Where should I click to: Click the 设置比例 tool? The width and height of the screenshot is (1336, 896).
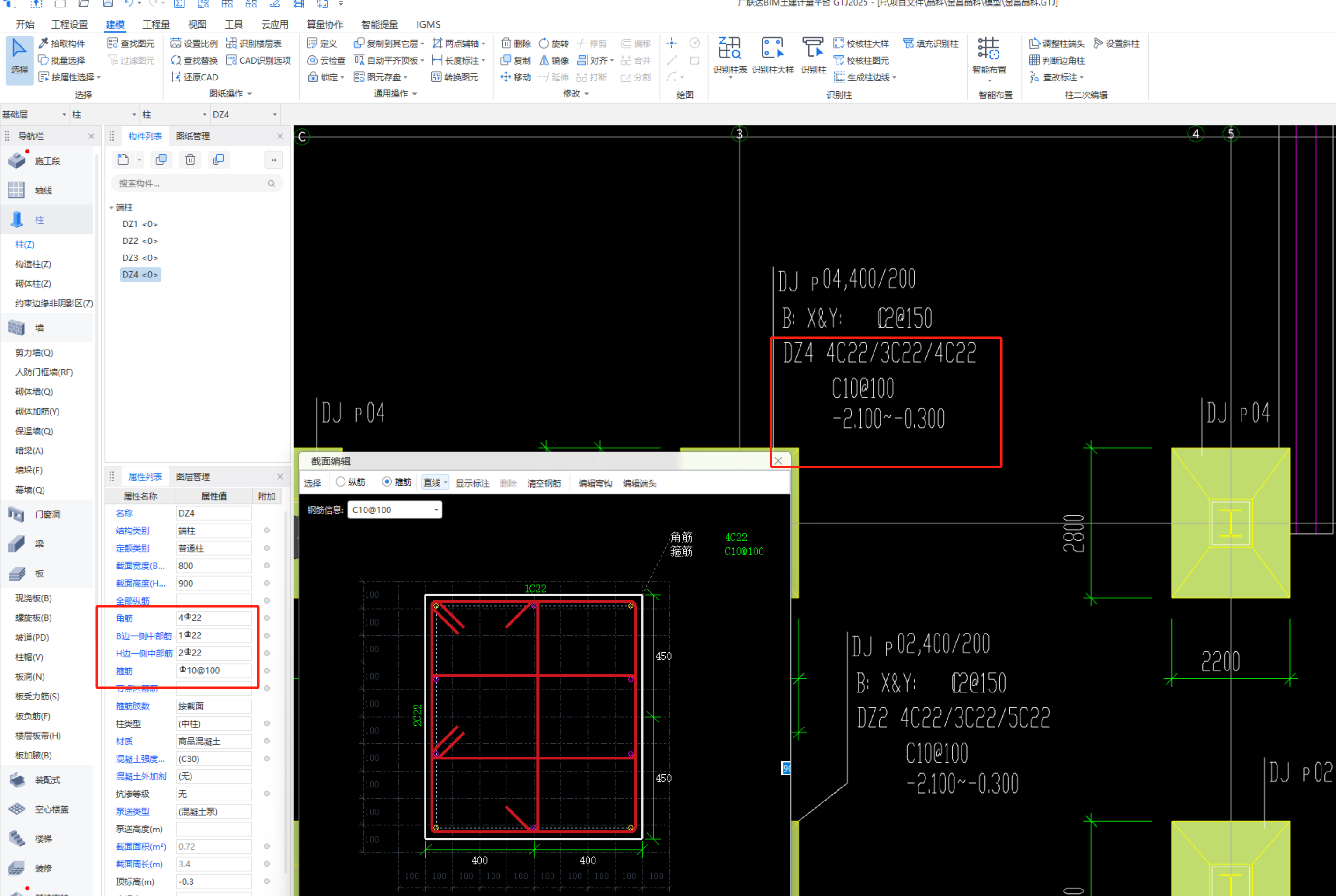194,44
